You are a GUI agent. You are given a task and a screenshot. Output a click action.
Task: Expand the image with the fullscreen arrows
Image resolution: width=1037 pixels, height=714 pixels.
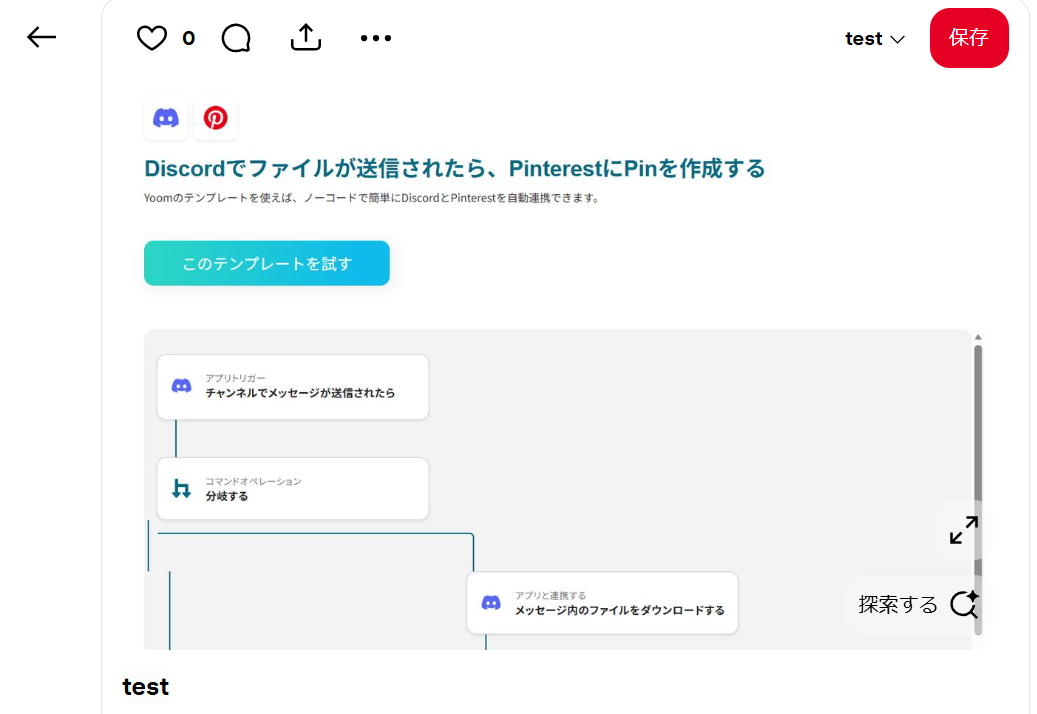point(964,530)
